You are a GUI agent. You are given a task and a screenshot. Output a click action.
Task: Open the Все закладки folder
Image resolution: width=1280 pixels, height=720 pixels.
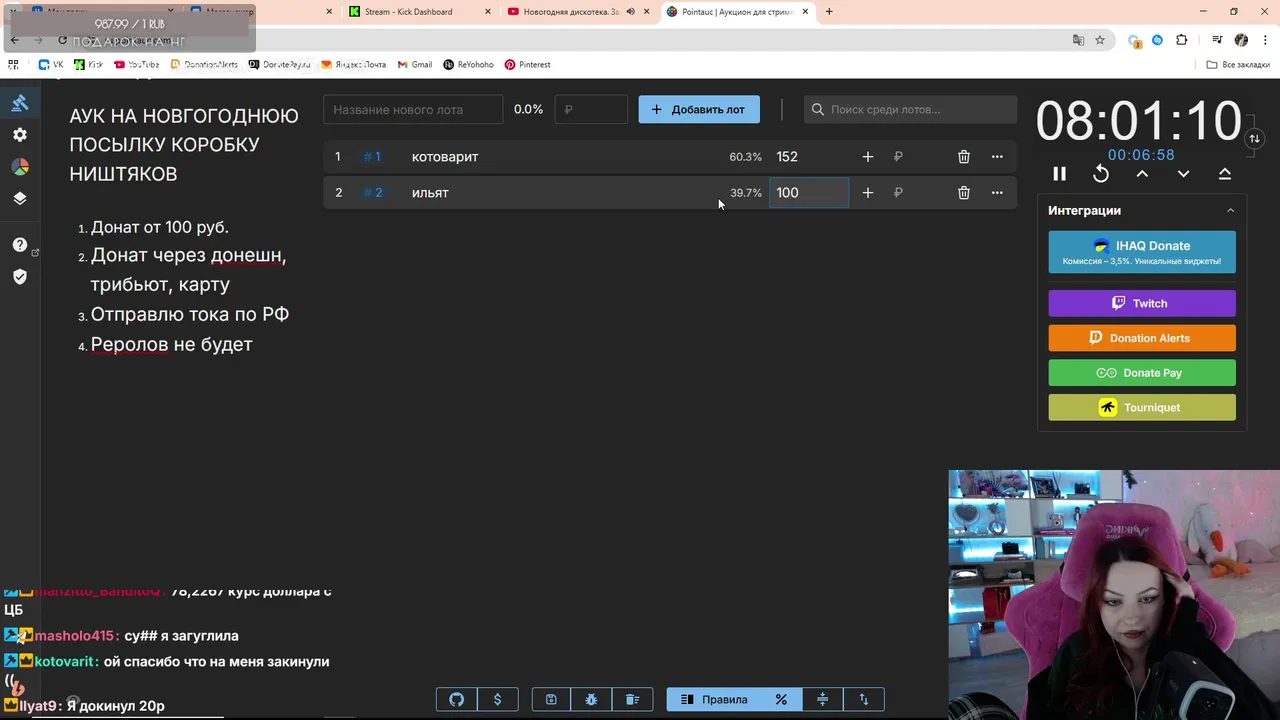(x=1238, y=65)
